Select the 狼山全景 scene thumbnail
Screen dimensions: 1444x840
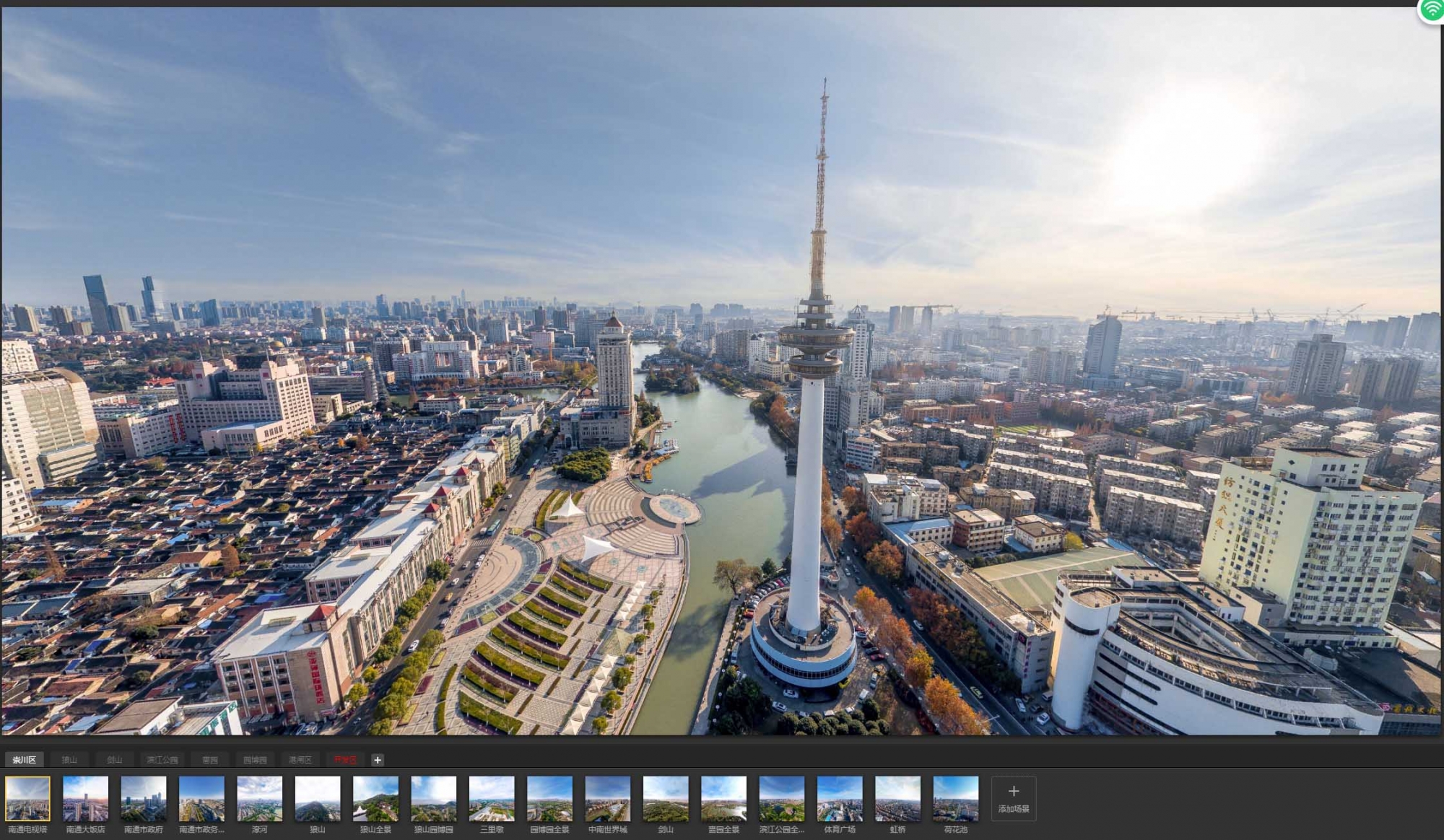pyautogui.click(x=375, y=798)
